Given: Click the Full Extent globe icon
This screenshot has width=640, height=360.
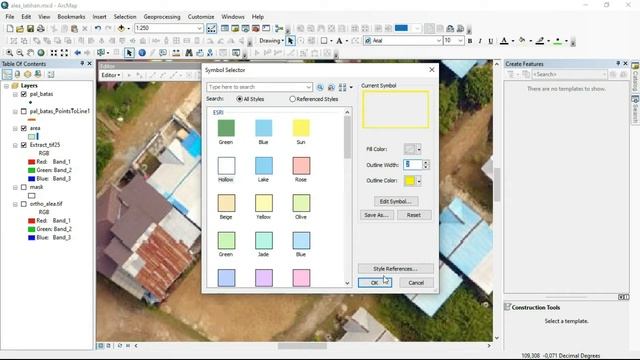Looking at the screenshot, I should click(x=41, y=53).
